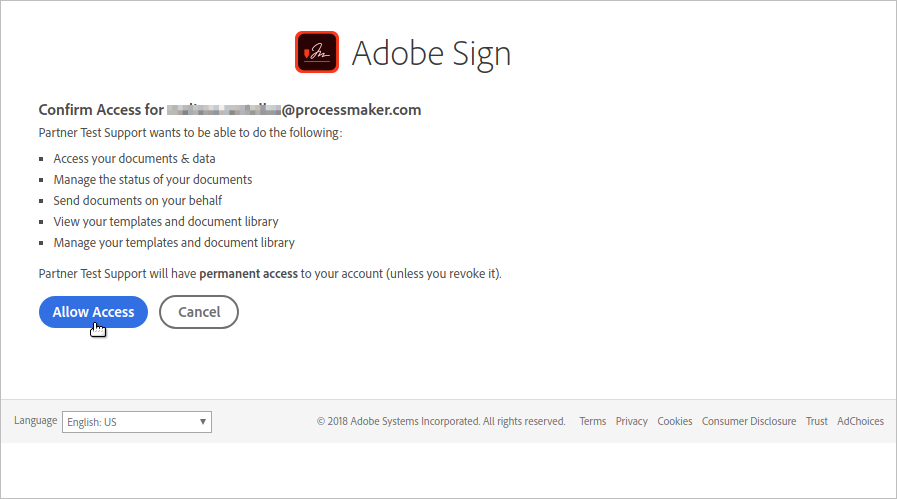Screen dimensions: 897x499
Task: Click "Manage the status of your documents"
Action: pos(152,179)
